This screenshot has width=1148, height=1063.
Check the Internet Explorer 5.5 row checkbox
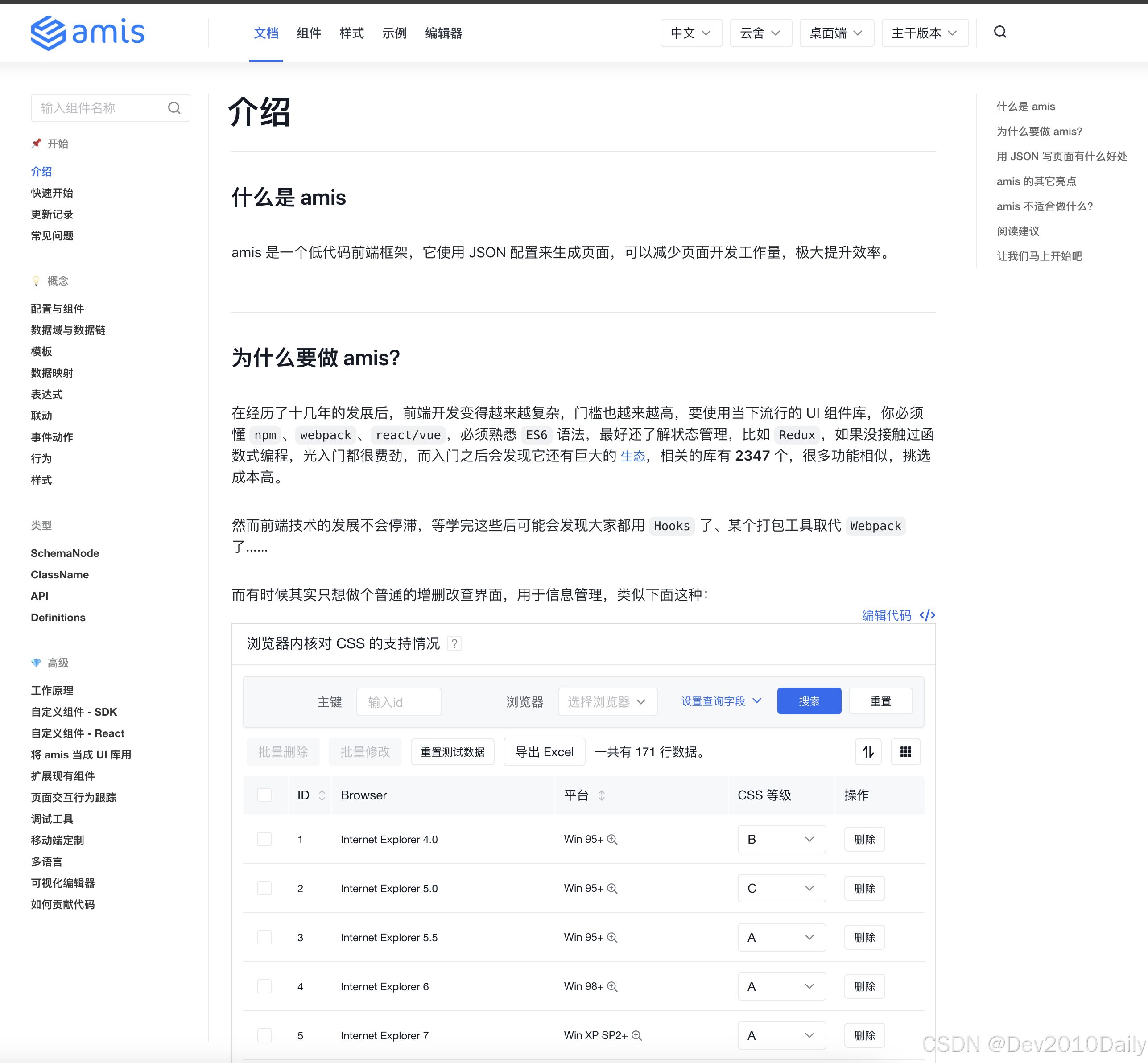(264, 938)
